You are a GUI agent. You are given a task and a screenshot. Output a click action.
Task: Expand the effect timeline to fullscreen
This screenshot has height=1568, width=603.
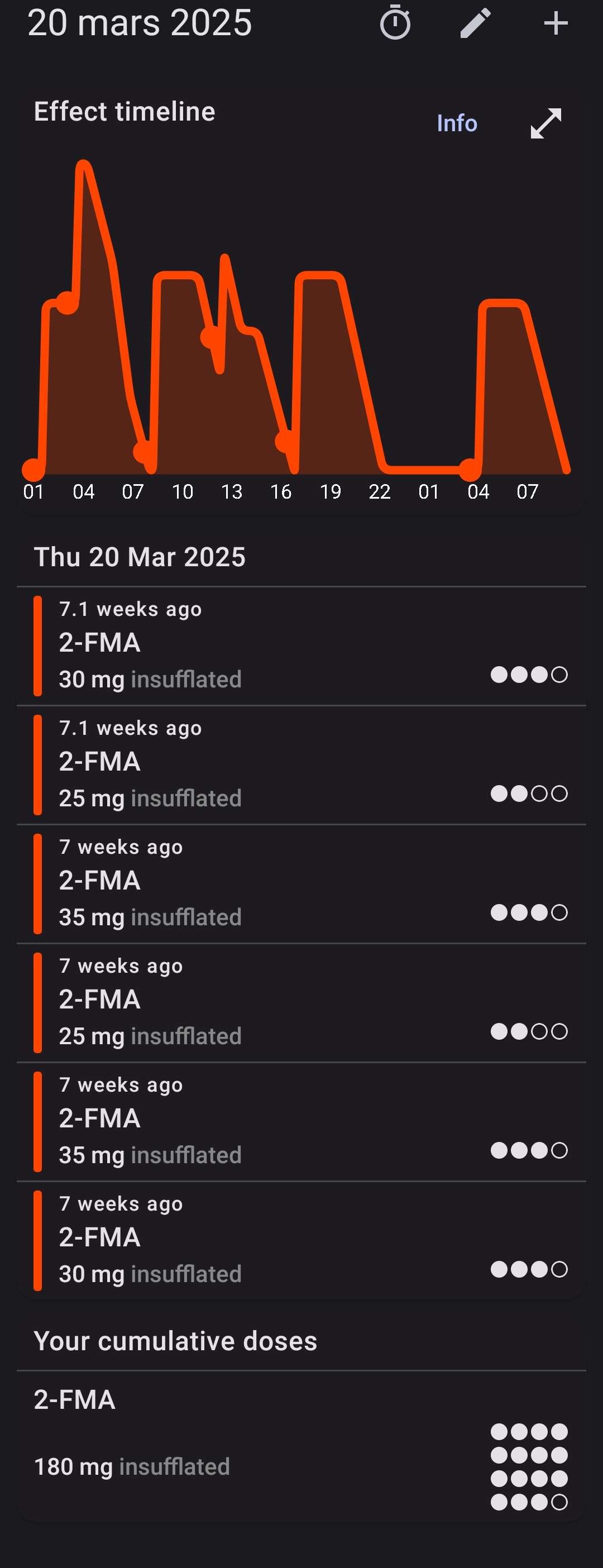pos(546,123)
